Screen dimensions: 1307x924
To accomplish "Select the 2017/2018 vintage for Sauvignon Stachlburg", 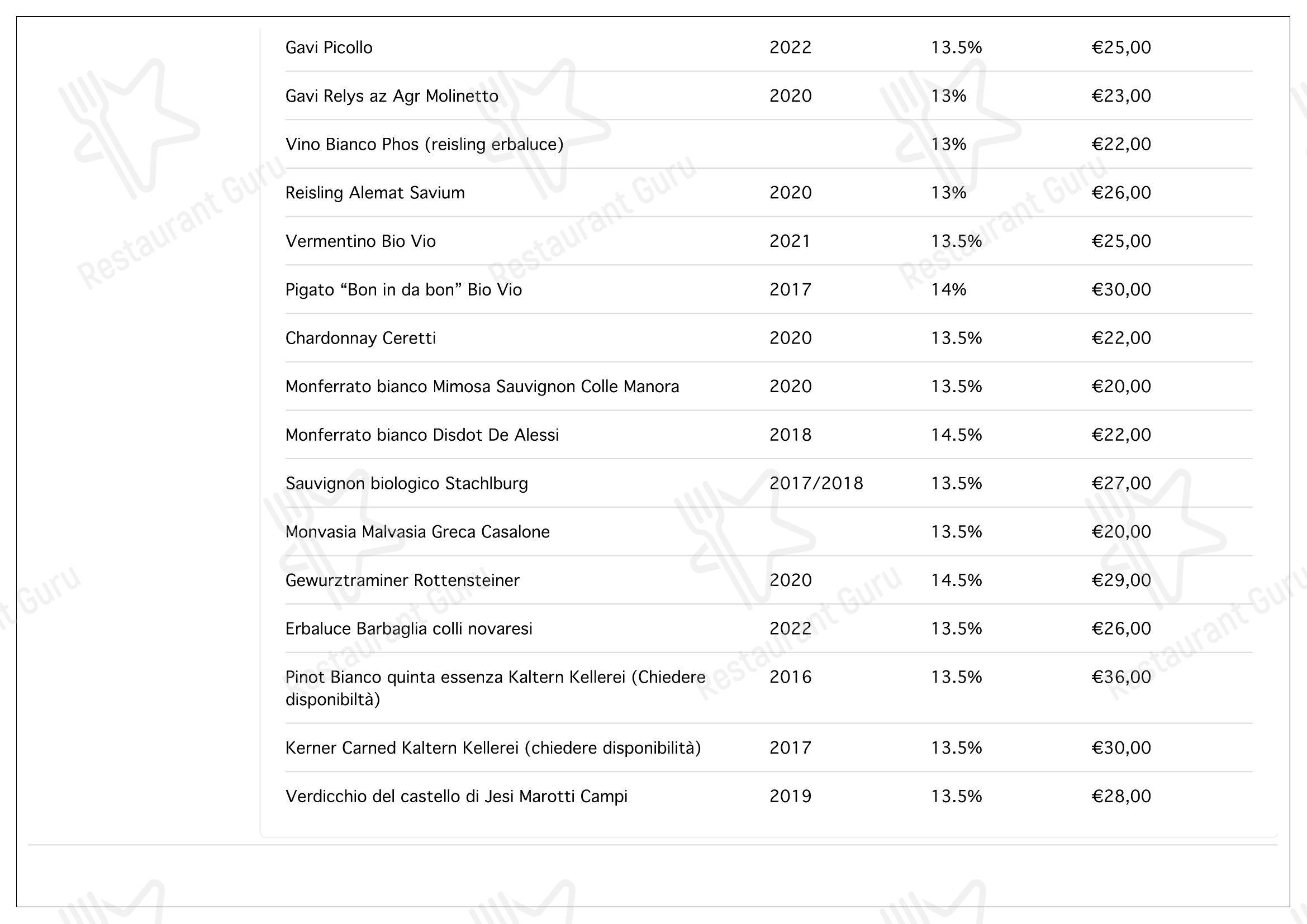I will pyautogui.click(x=816, y=483).
